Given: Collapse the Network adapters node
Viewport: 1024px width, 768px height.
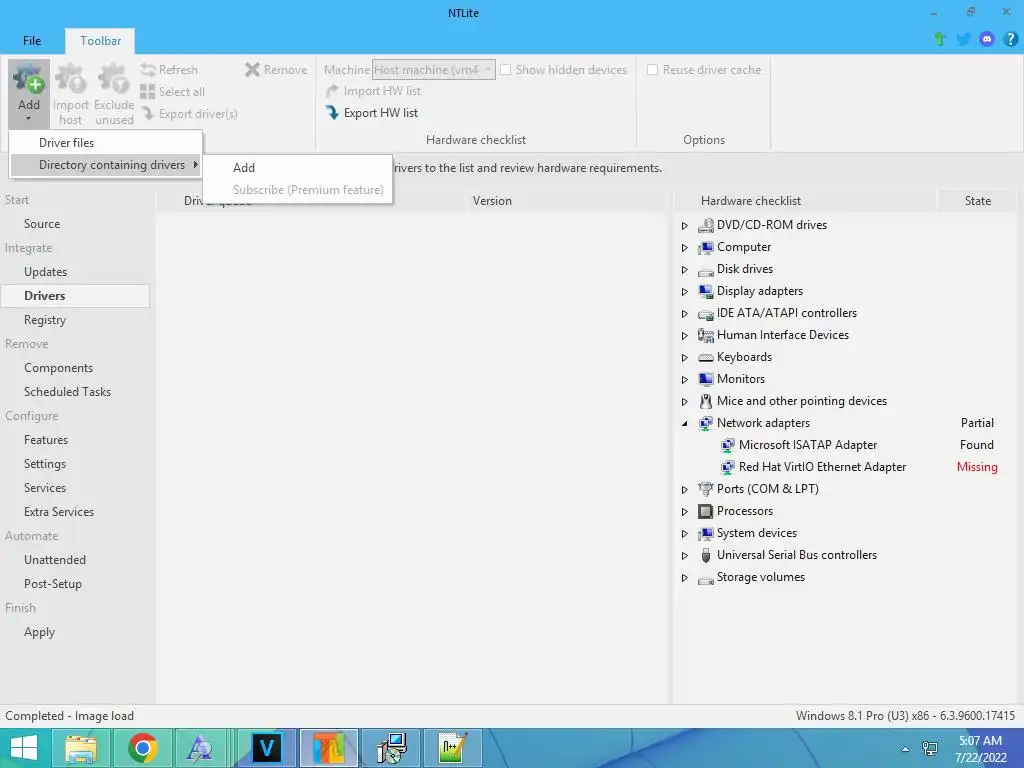Looking at the screenshot, I should tap(684, 423).
